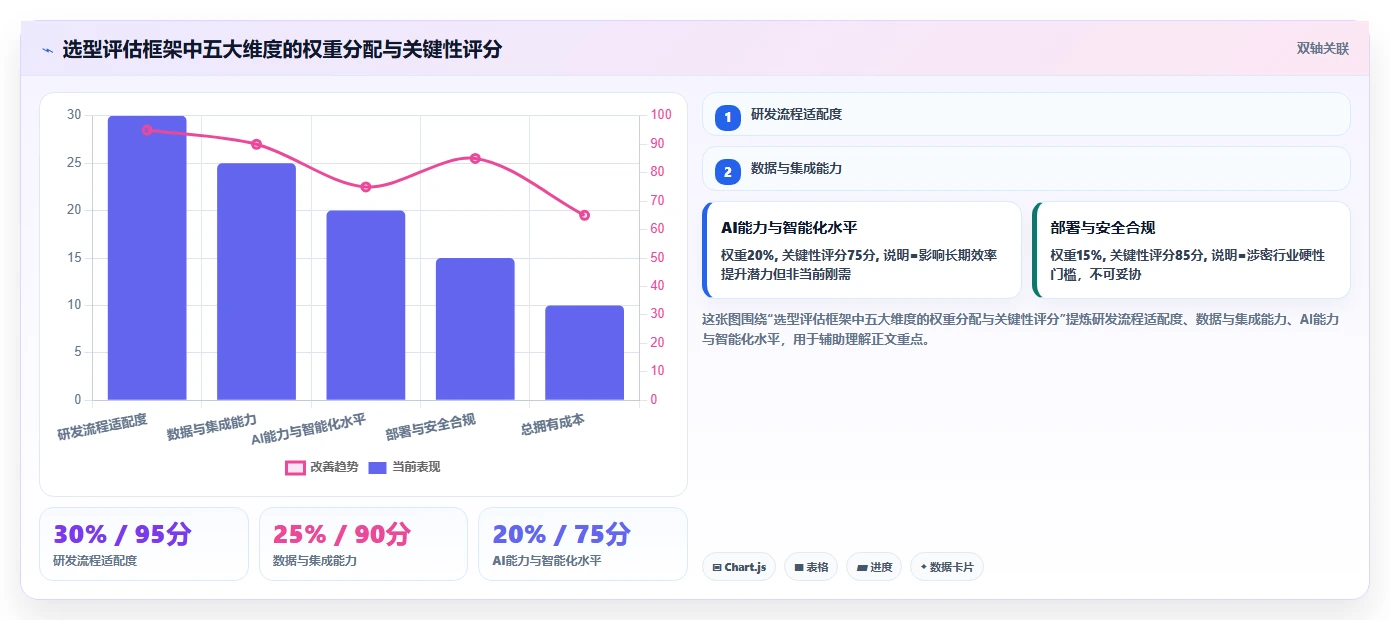Click the 数据与集成能力 bar in chart

point(256,282)
